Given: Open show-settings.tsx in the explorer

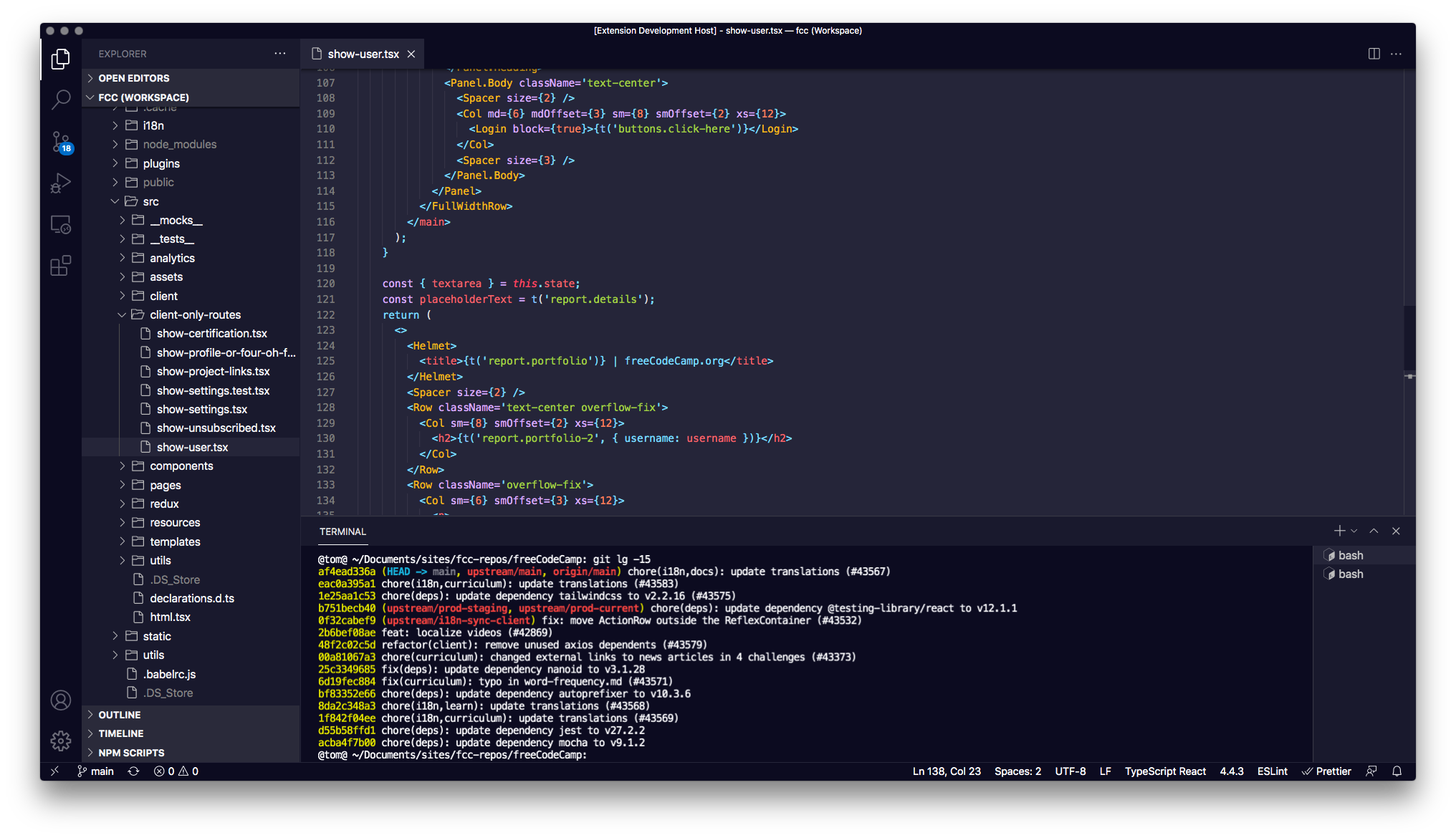Looking at the screenshot, I should click(x=202, y=409).
